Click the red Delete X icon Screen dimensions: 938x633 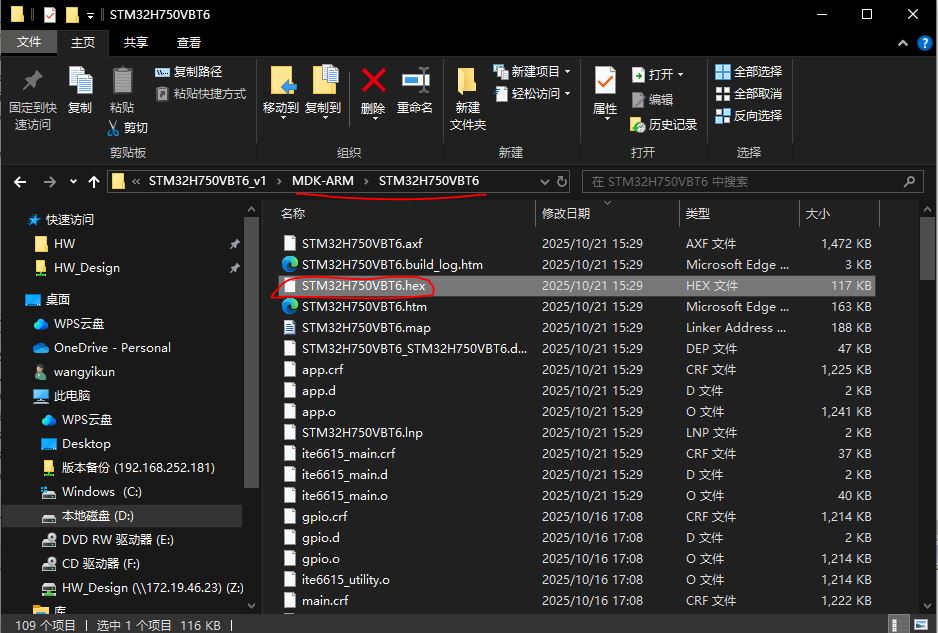[373, 80]
